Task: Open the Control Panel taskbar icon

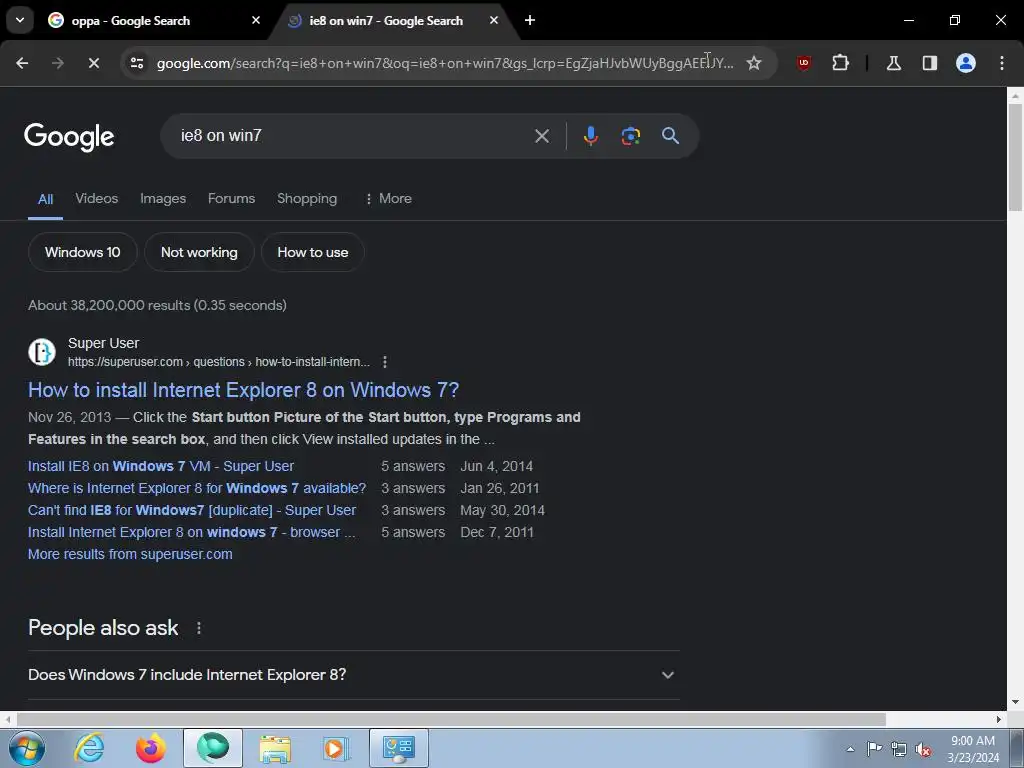Action: pyautogui.click(x=399, y=748)
